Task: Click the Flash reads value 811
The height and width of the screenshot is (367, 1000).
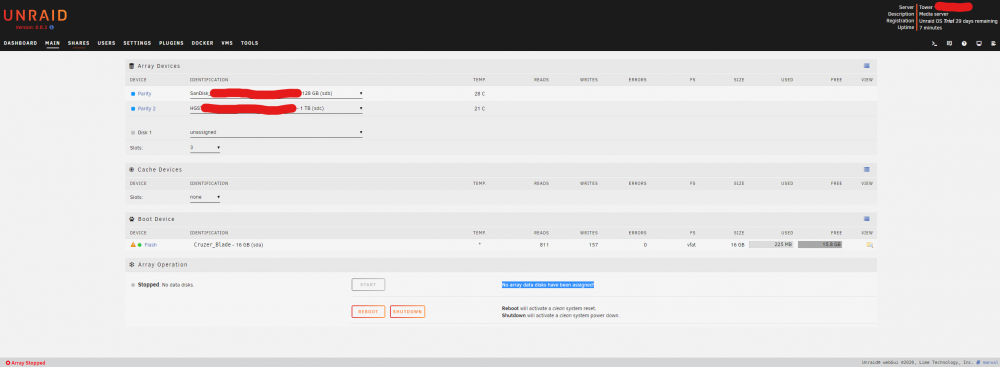Action: coord(544,244)
